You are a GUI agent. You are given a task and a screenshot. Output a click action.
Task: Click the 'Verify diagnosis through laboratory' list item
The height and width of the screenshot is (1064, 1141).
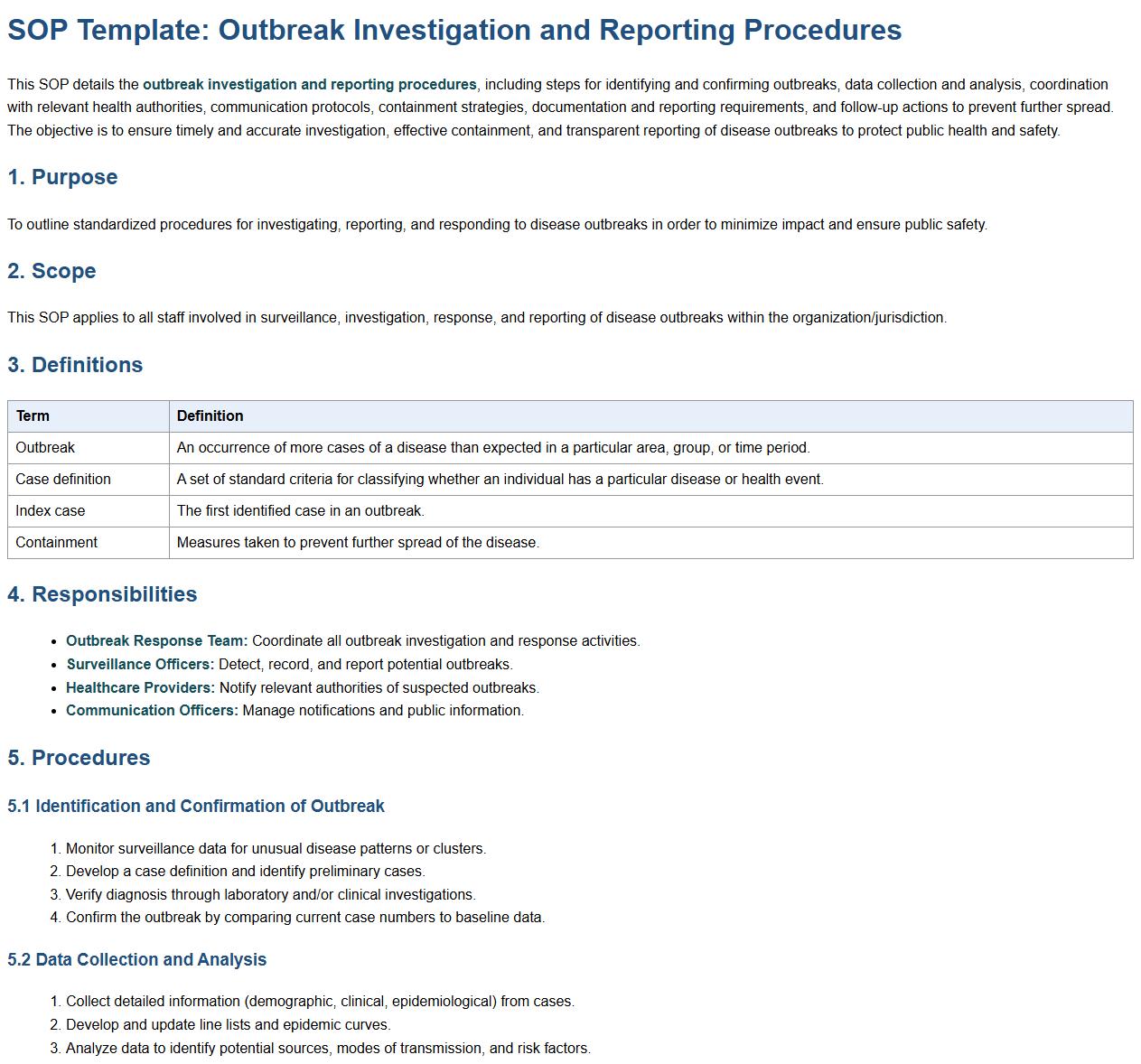point(270,894)
